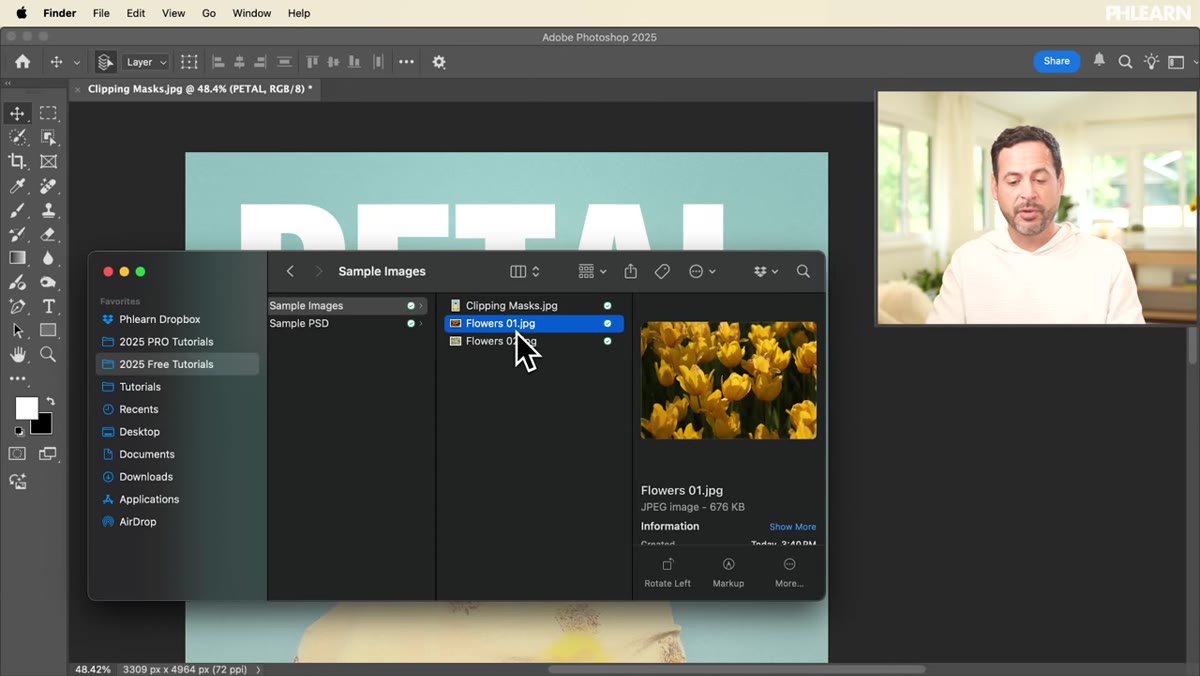Screen dimensions: 1200x676
Task: Click the Share button
Action: [1056, 61]
